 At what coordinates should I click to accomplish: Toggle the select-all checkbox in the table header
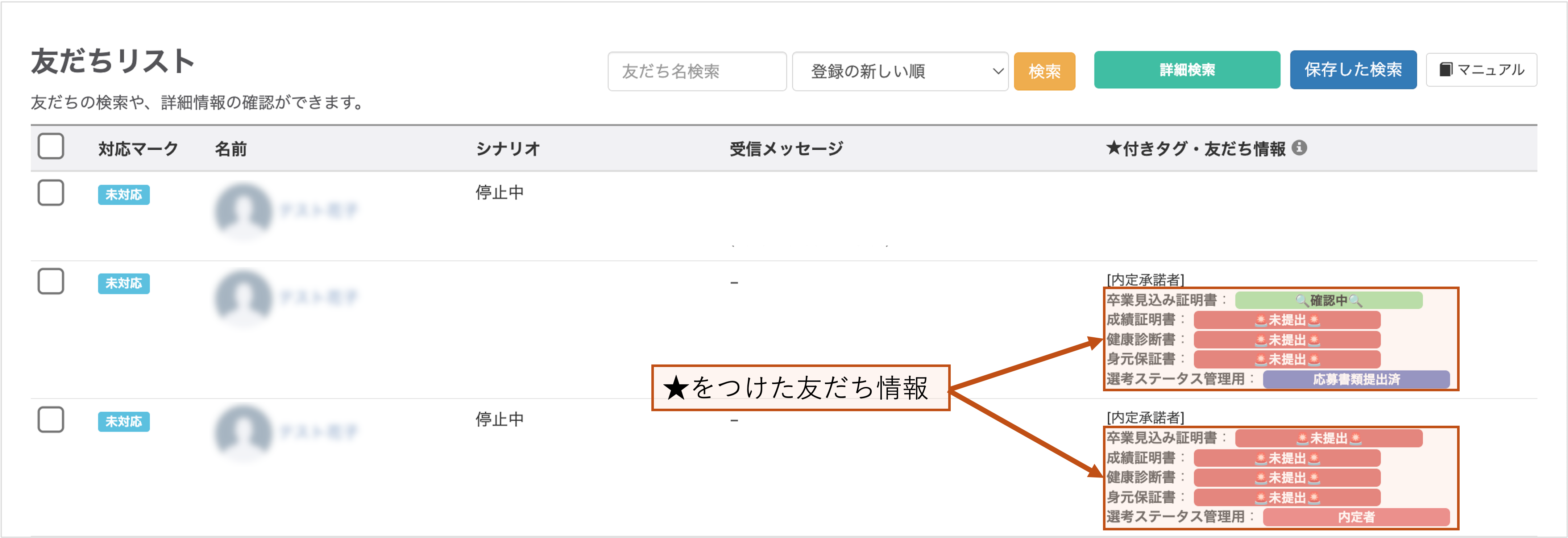[50, 146]
